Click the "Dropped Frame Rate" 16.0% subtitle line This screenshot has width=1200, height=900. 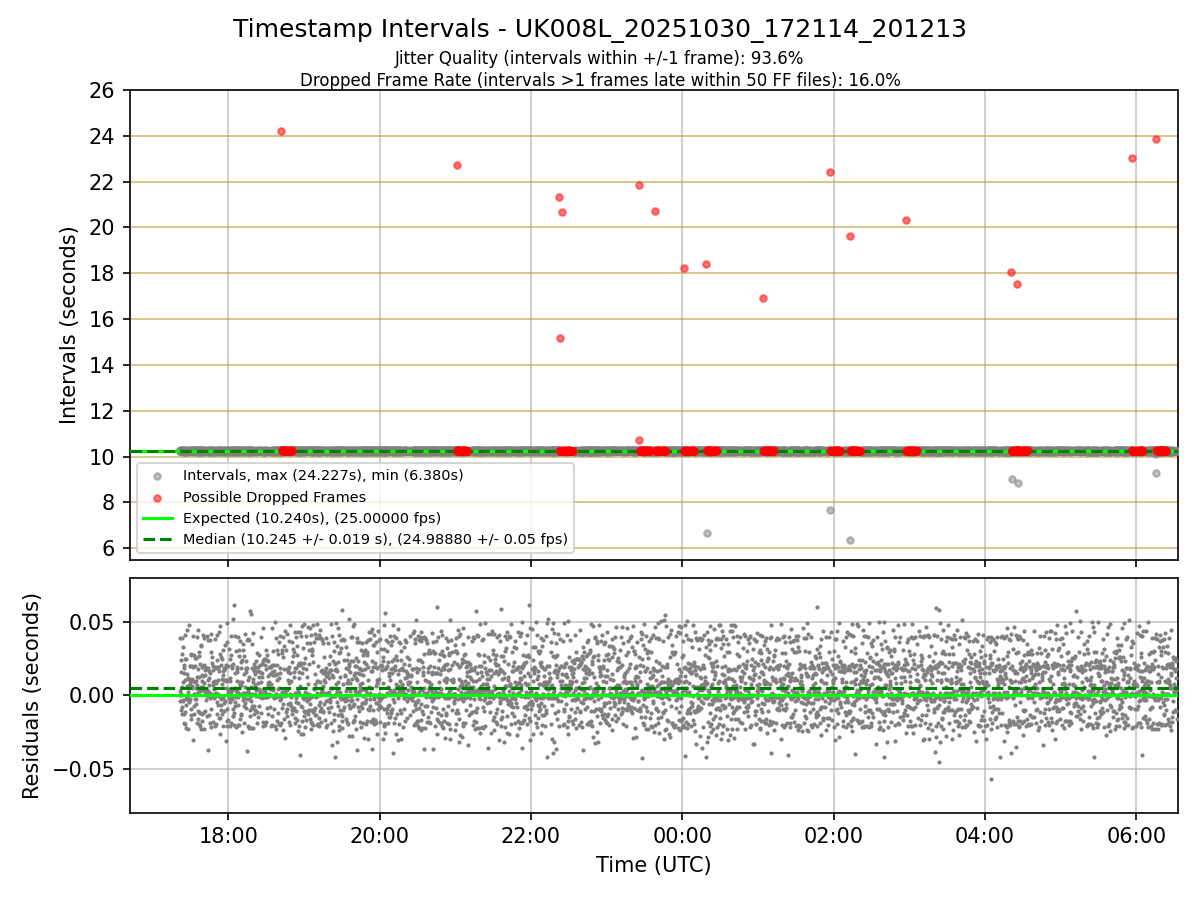click(600, 80)
